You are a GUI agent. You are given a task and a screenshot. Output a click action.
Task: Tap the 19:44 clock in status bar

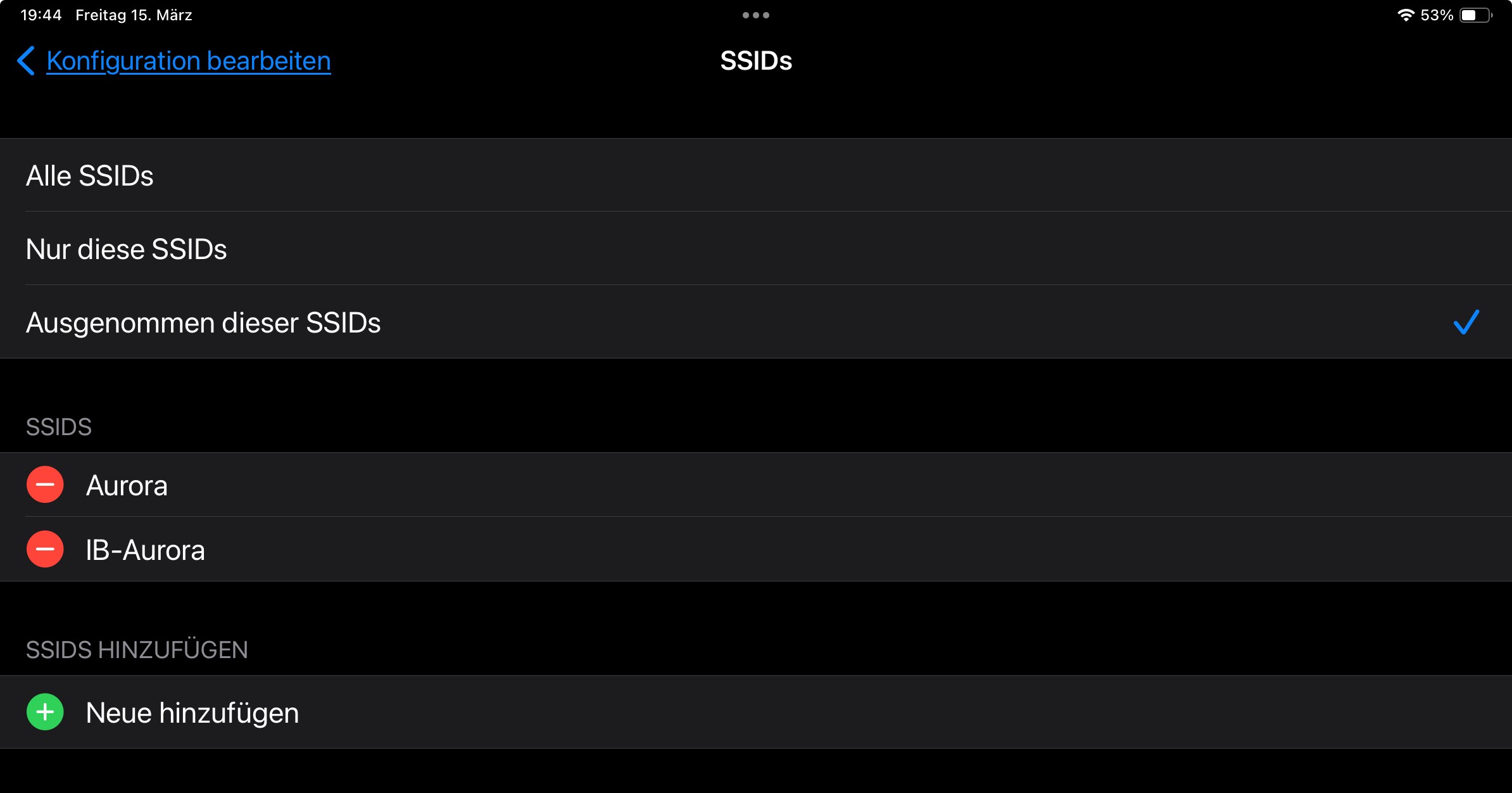pos(41,15)
